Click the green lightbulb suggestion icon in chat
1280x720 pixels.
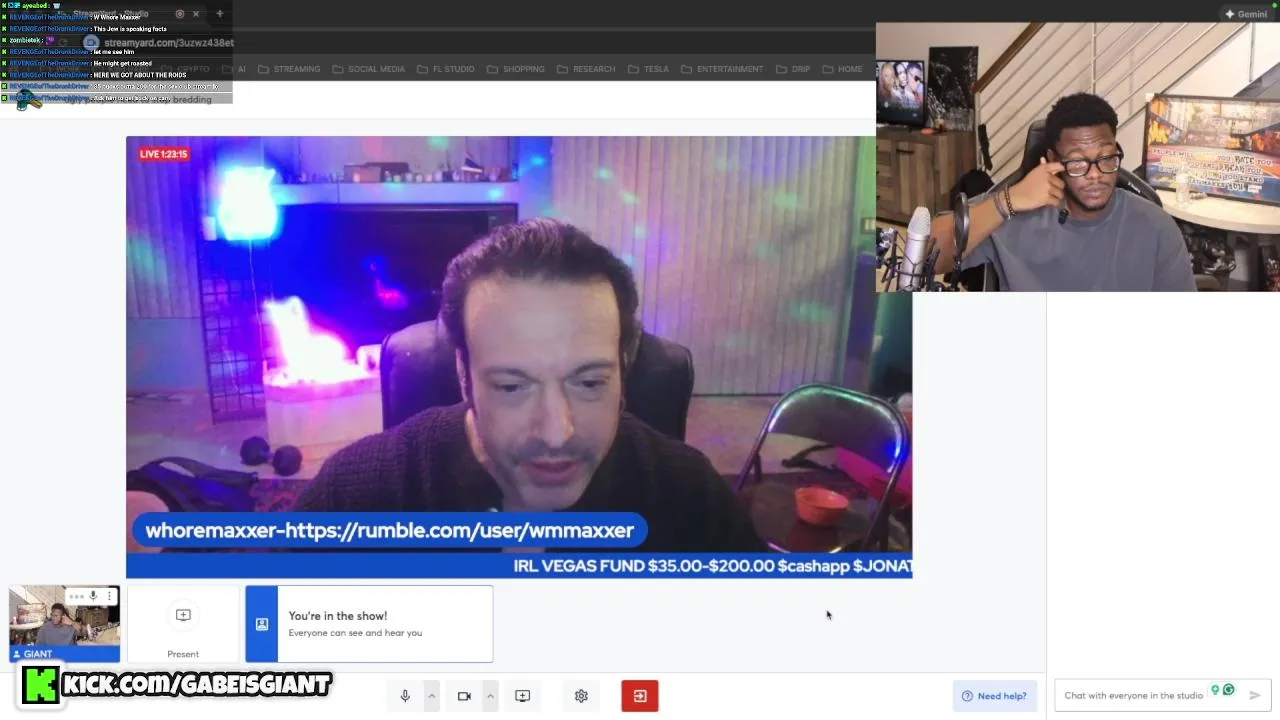[1215, 690]
